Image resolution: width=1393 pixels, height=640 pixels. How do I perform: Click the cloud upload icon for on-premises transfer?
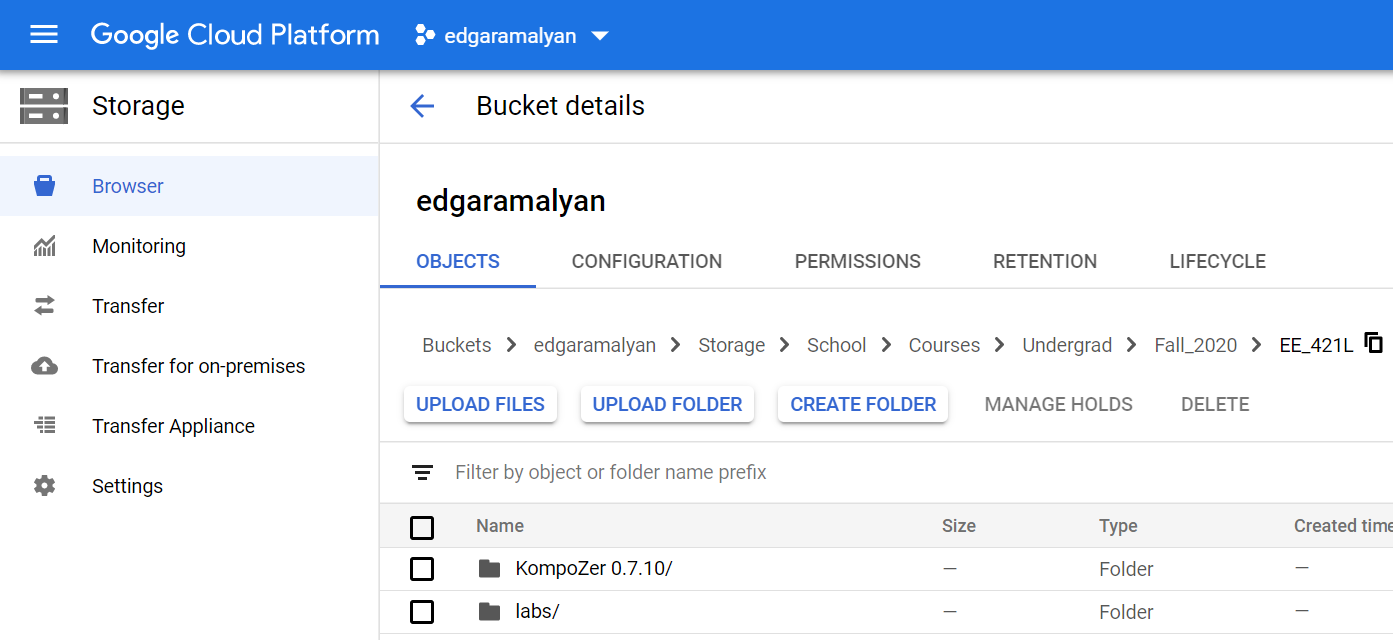(44, 366)
